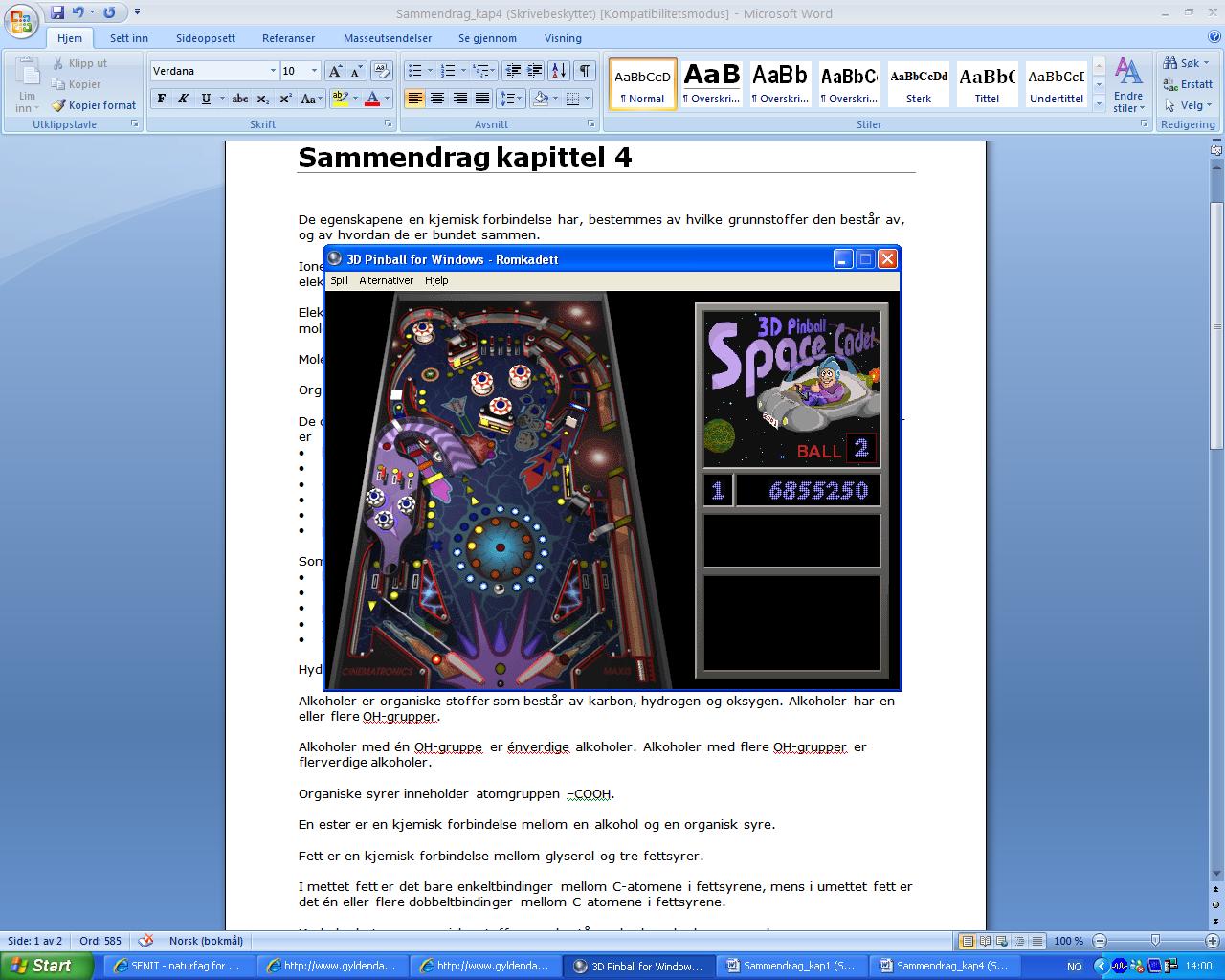This screenshot has width=1225, height=980.
Task: Open Alternativer menu in Pinball window
Action: coord(387,280)
